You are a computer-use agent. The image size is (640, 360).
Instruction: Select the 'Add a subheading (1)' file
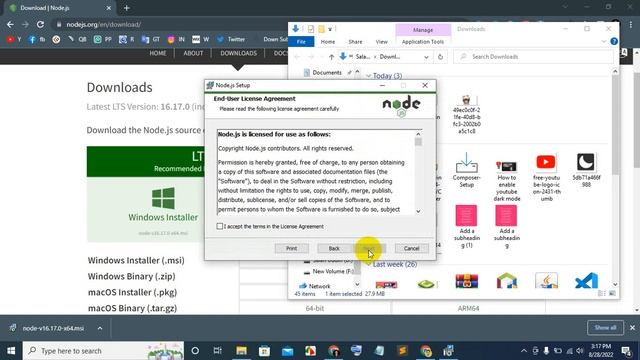pyautogui.click(x=467, y=226)
